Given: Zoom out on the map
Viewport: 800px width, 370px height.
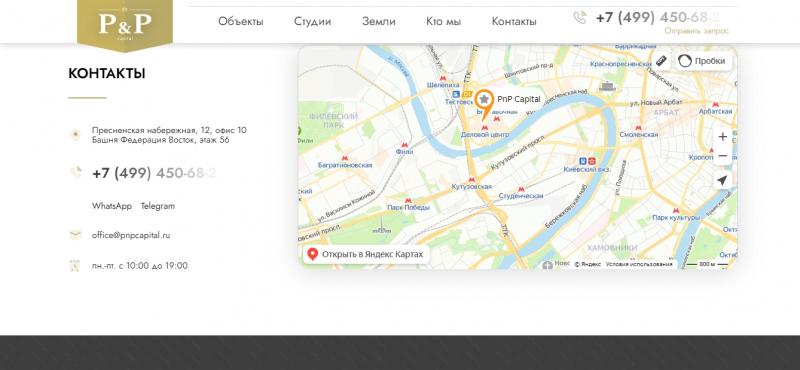Looking at the screenshot, I should coord(722,156).
